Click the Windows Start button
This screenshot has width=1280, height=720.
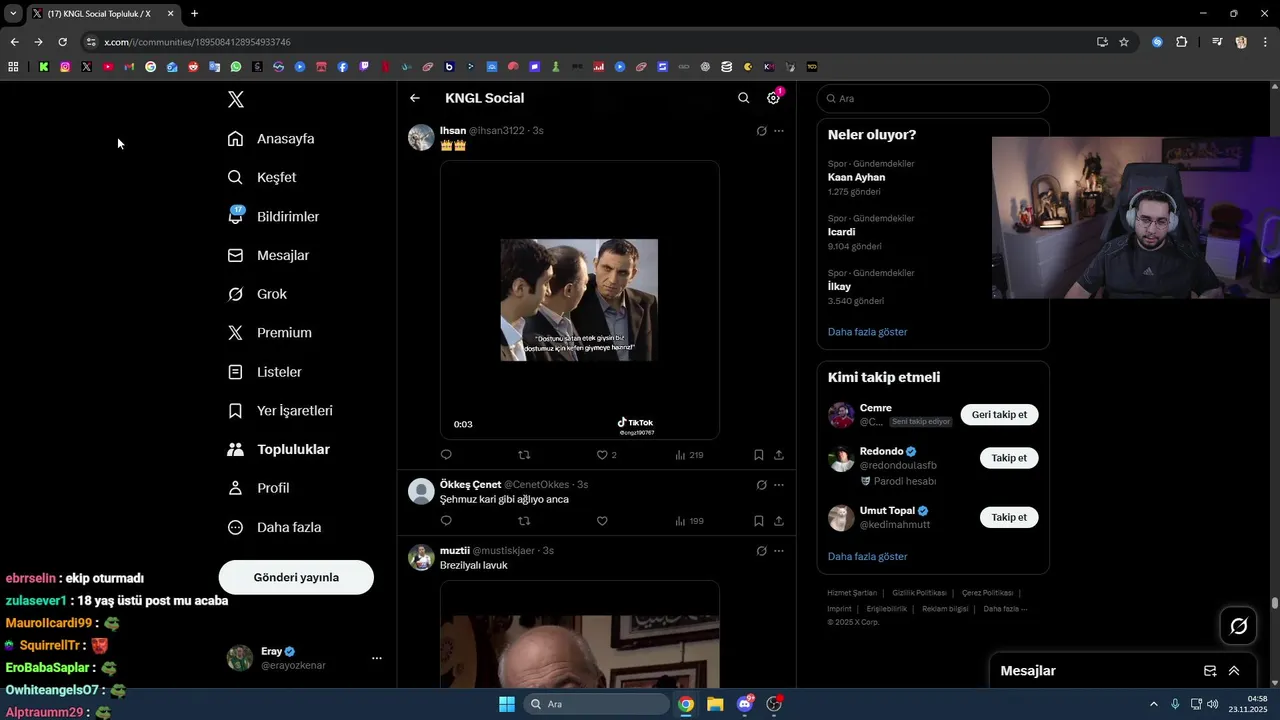506,704
